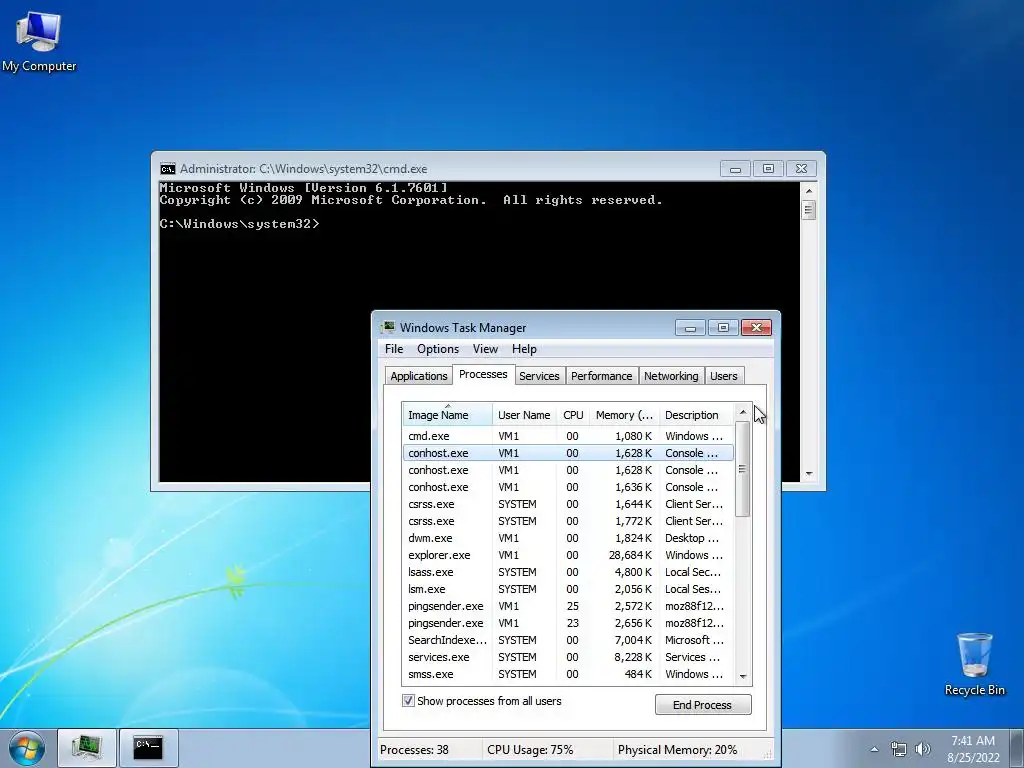Close the Administrator cmd.exe window
Viewport: 1024px width, 768px height.
[x=801, y=168]
